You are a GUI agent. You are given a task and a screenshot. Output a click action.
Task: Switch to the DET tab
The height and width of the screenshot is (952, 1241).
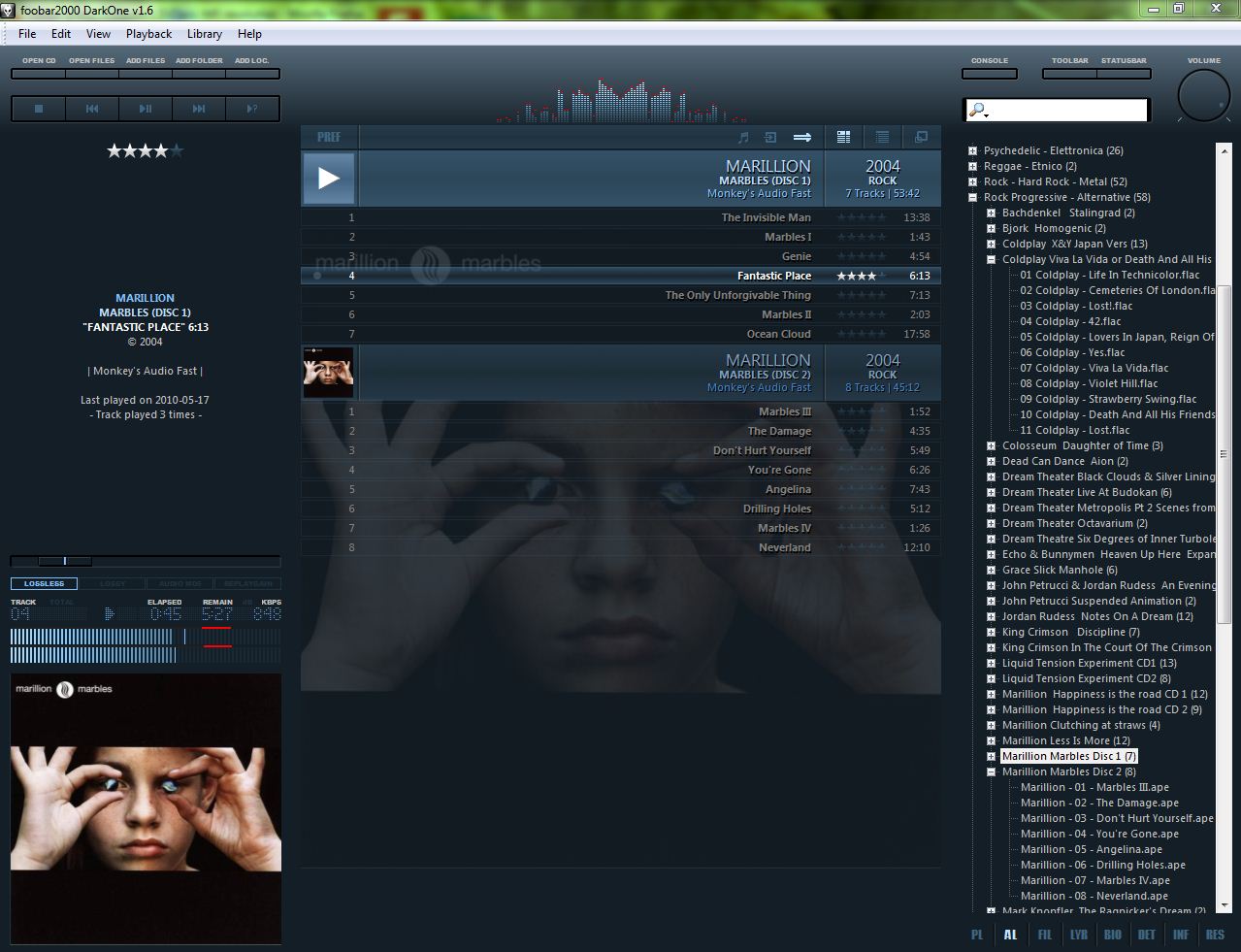coord(1147,935)
